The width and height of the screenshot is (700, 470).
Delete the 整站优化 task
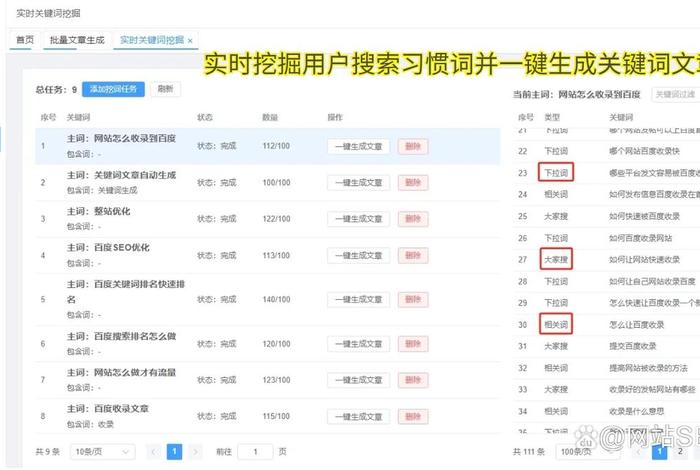[x=413, y=219]
